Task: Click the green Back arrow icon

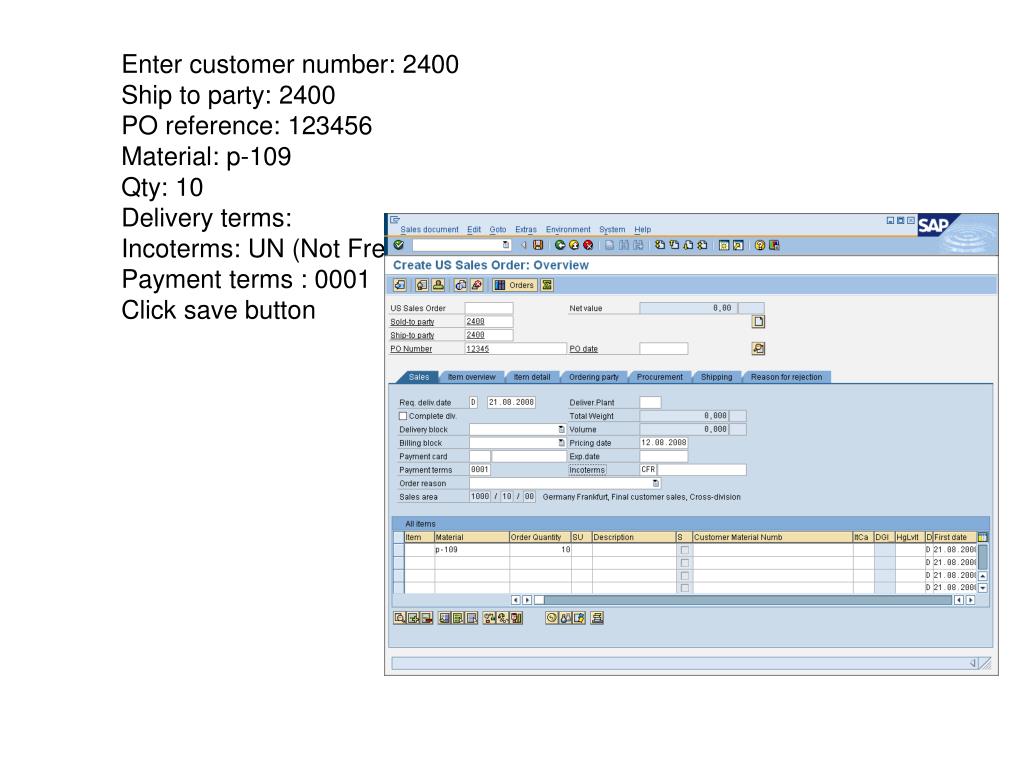Action: pyautogui.click(x=560, y=245)
